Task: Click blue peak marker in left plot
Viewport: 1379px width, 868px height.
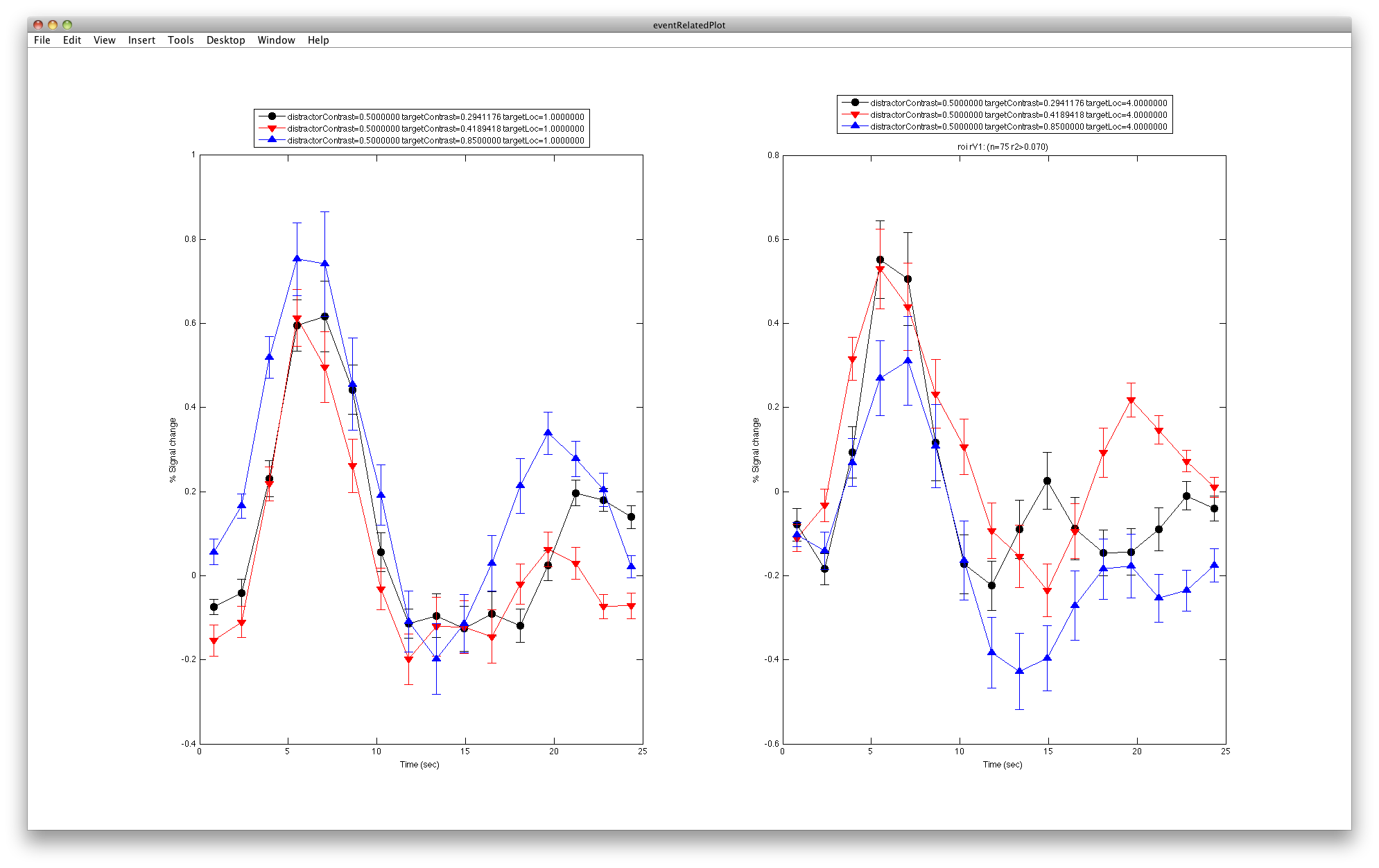Action: (297, 259)
